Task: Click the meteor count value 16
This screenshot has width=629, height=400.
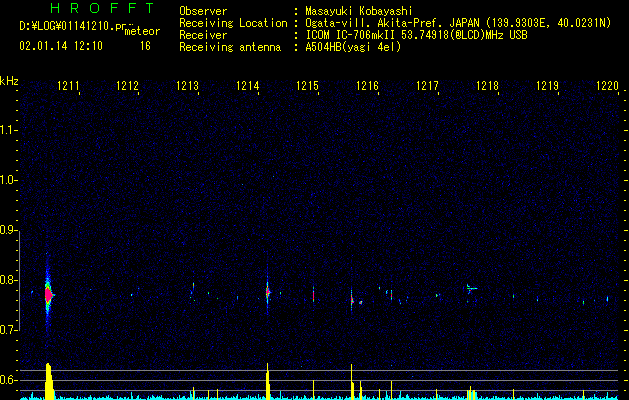Action: pyautogui.click(x=145, y=46)
